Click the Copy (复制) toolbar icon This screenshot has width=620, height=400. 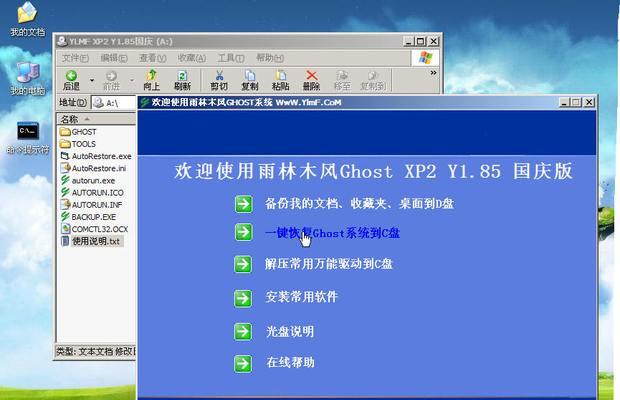tap(250, 80)
